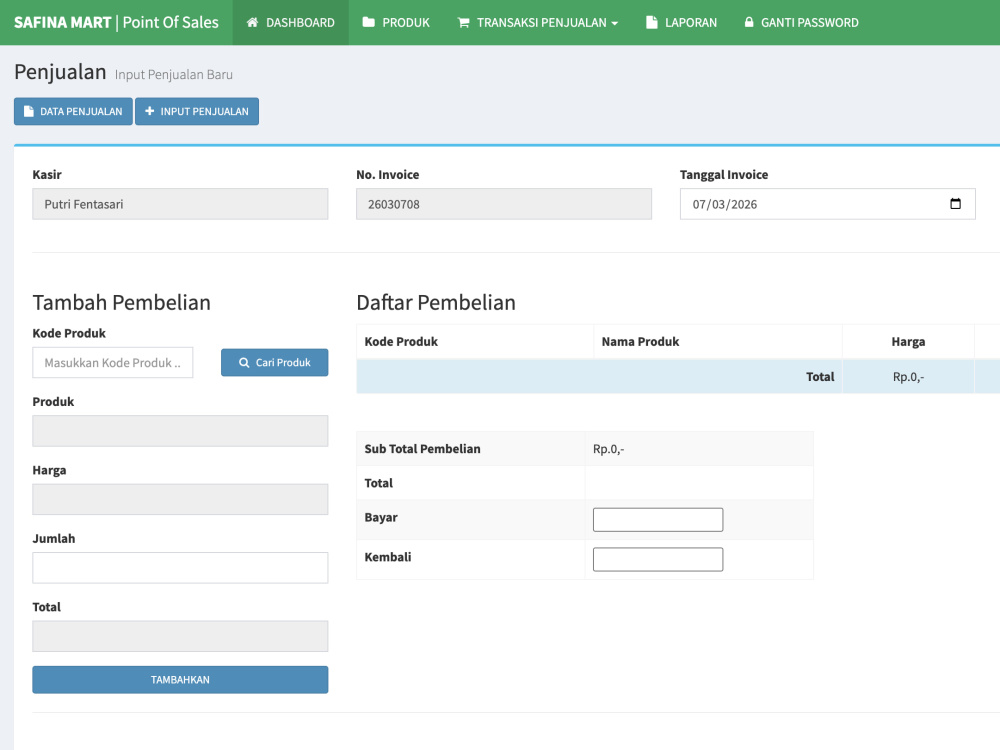Focus the Kode Produk input field
This screenshot has width=1000, height=750.
113,362
